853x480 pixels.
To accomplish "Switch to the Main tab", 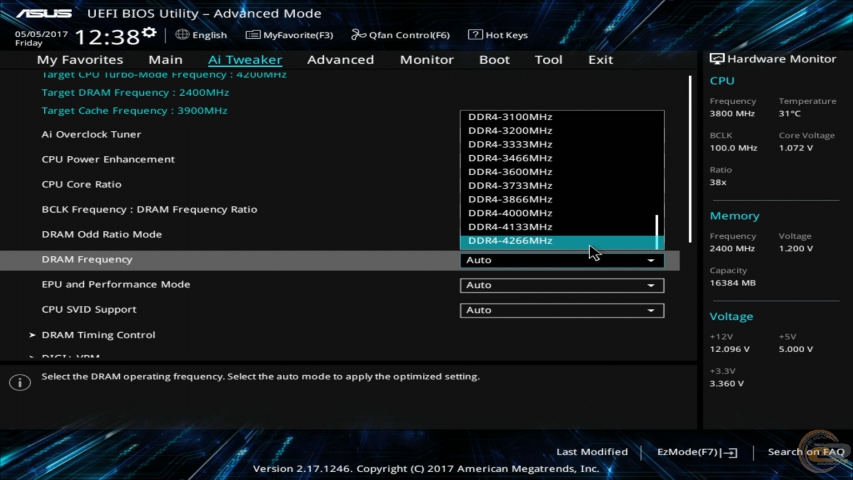I will click(165, 59).
